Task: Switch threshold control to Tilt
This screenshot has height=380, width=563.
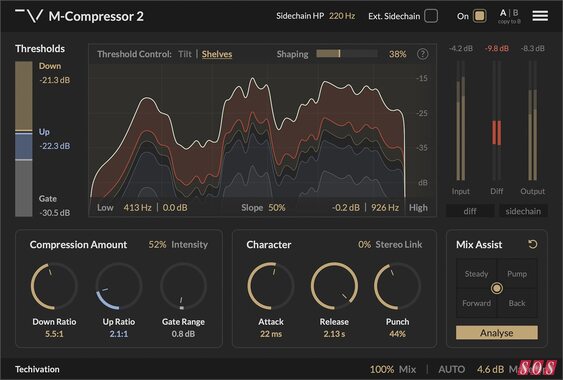Action: click(185, 54)
